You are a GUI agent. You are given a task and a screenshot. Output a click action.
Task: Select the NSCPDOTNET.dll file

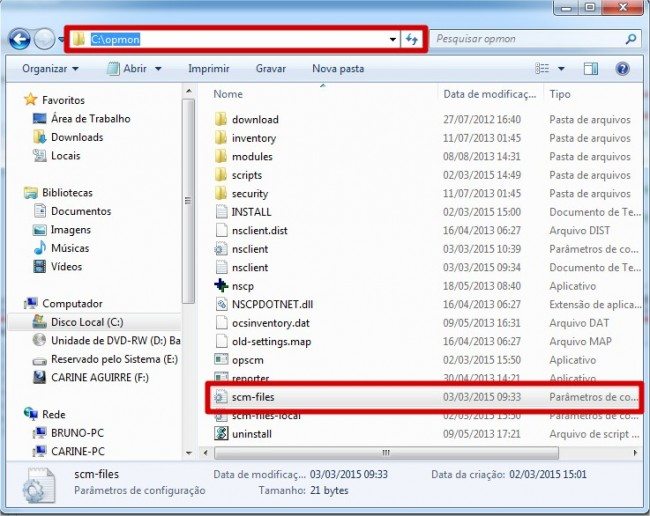271,304
